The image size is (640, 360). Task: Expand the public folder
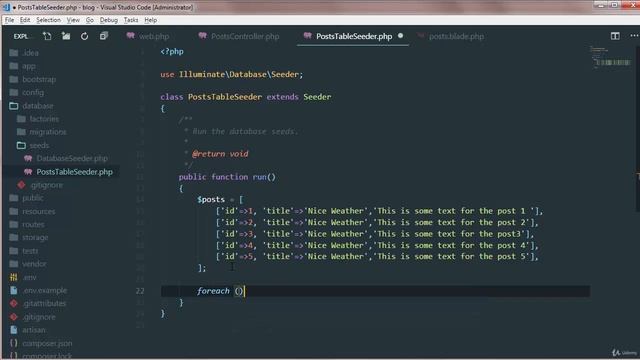[x=33, y=198]
